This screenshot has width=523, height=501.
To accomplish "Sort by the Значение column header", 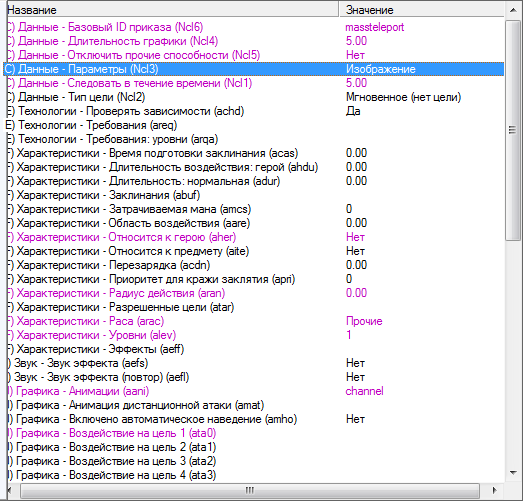I will pos(422,10).
